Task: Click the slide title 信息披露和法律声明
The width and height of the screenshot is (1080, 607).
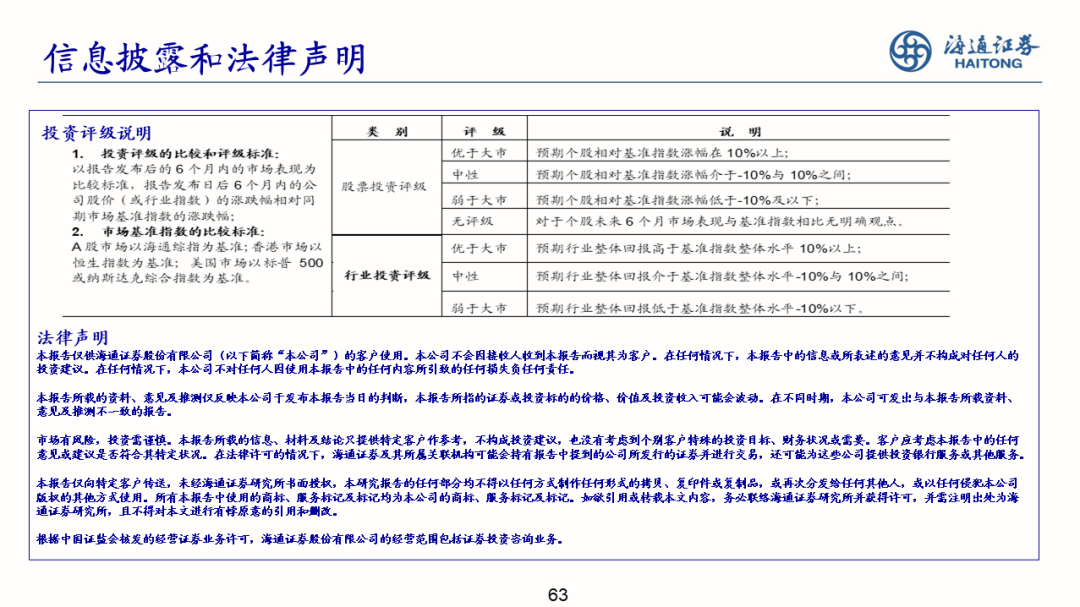Action: pyautogui.click(x=205, y=59)
